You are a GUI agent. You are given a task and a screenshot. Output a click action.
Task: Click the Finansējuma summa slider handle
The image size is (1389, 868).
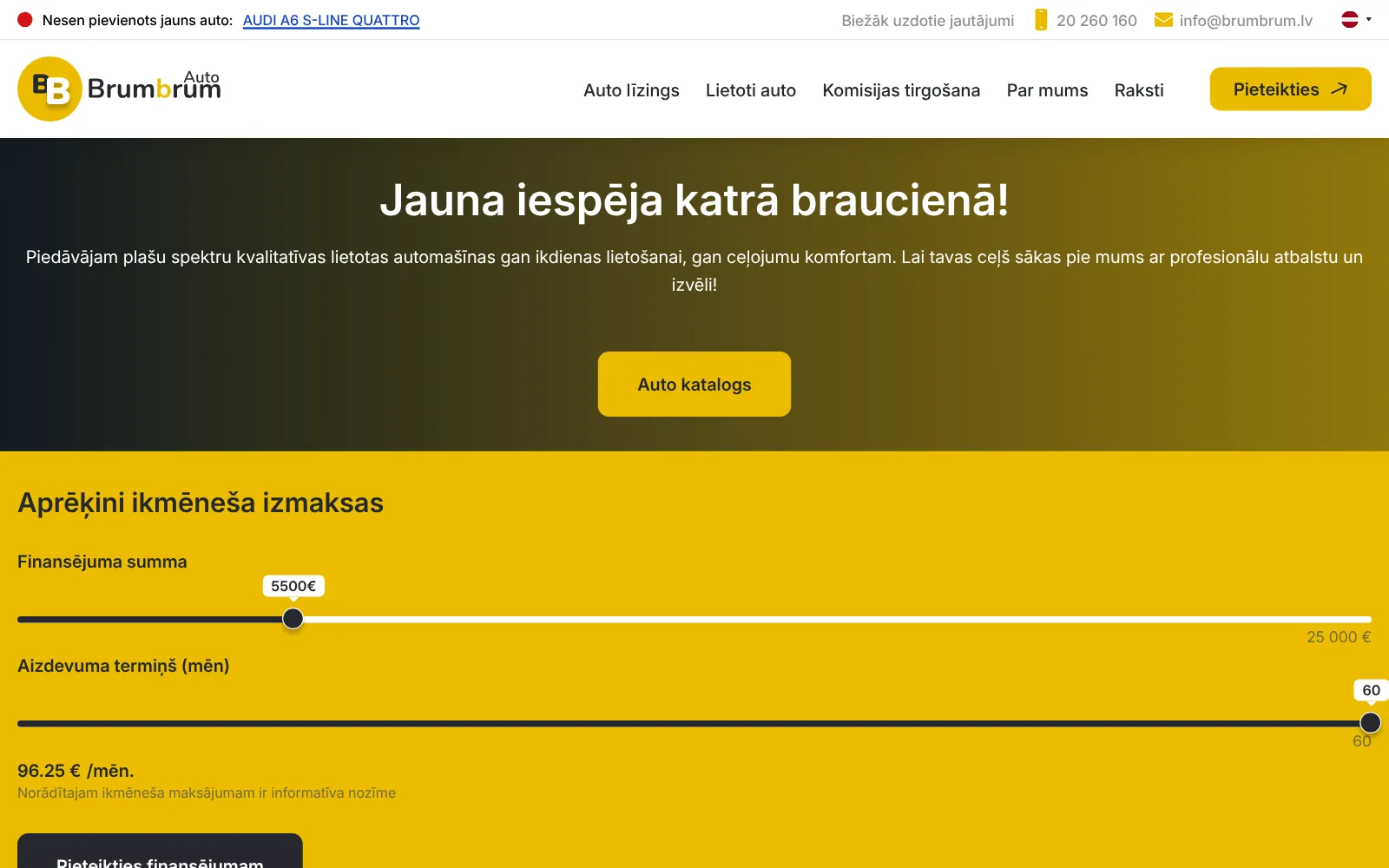tap(293, 619)
